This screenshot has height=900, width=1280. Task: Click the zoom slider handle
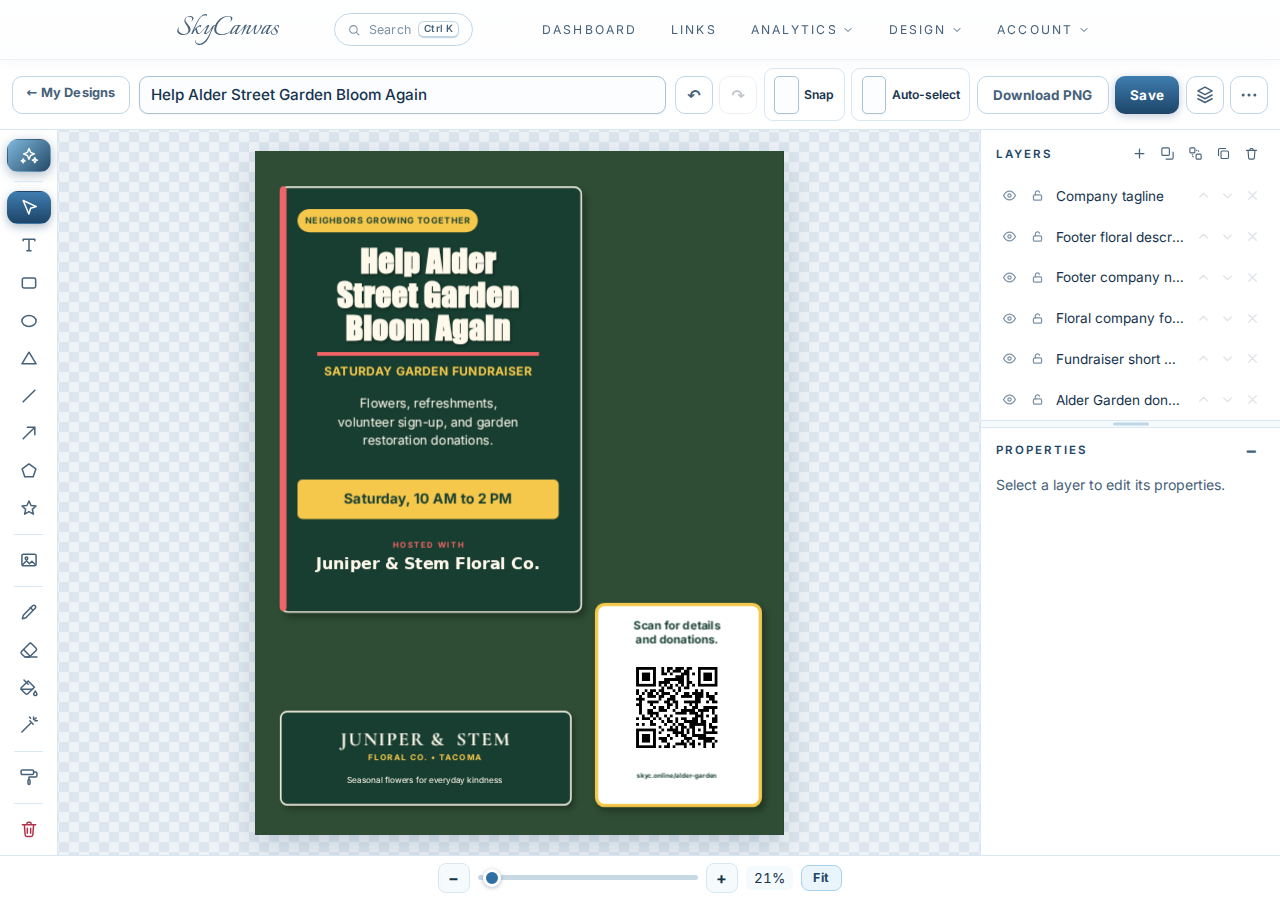[x=492, y=878]
